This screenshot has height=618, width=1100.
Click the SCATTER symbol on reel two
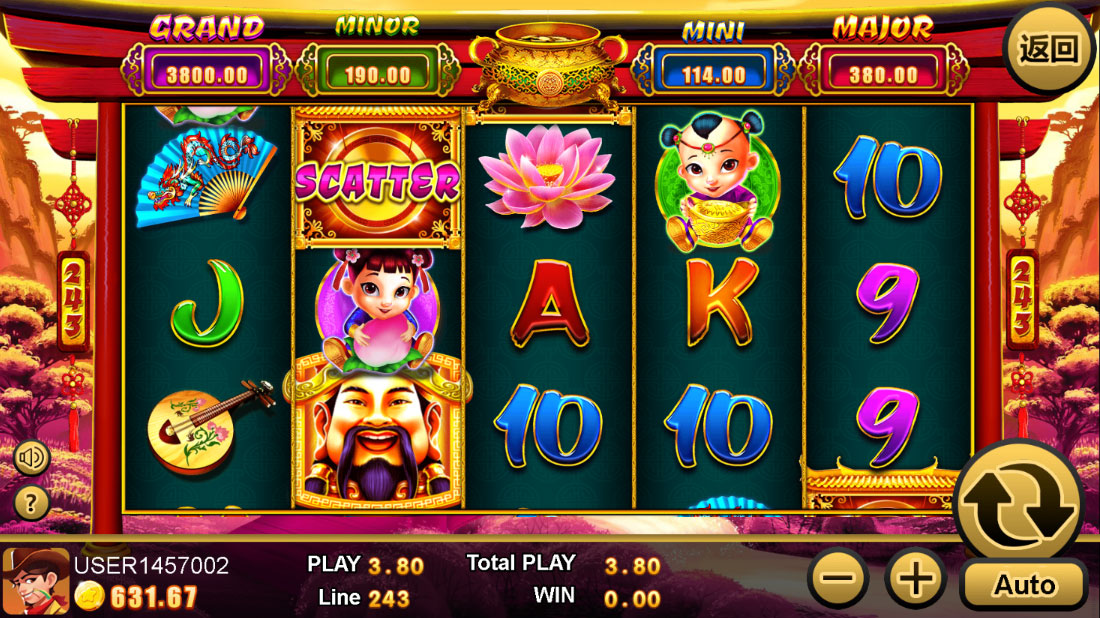point(377,179)
